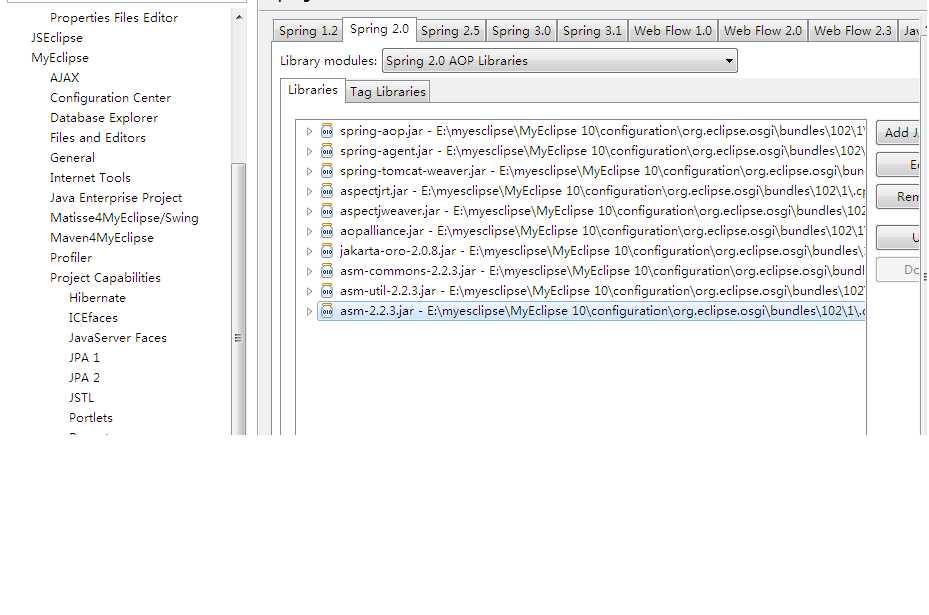This screenshot has width=929, height=615.
Task: Click the asm-util-2.2.3.jar jar icon
Action: tap(326, 291)
